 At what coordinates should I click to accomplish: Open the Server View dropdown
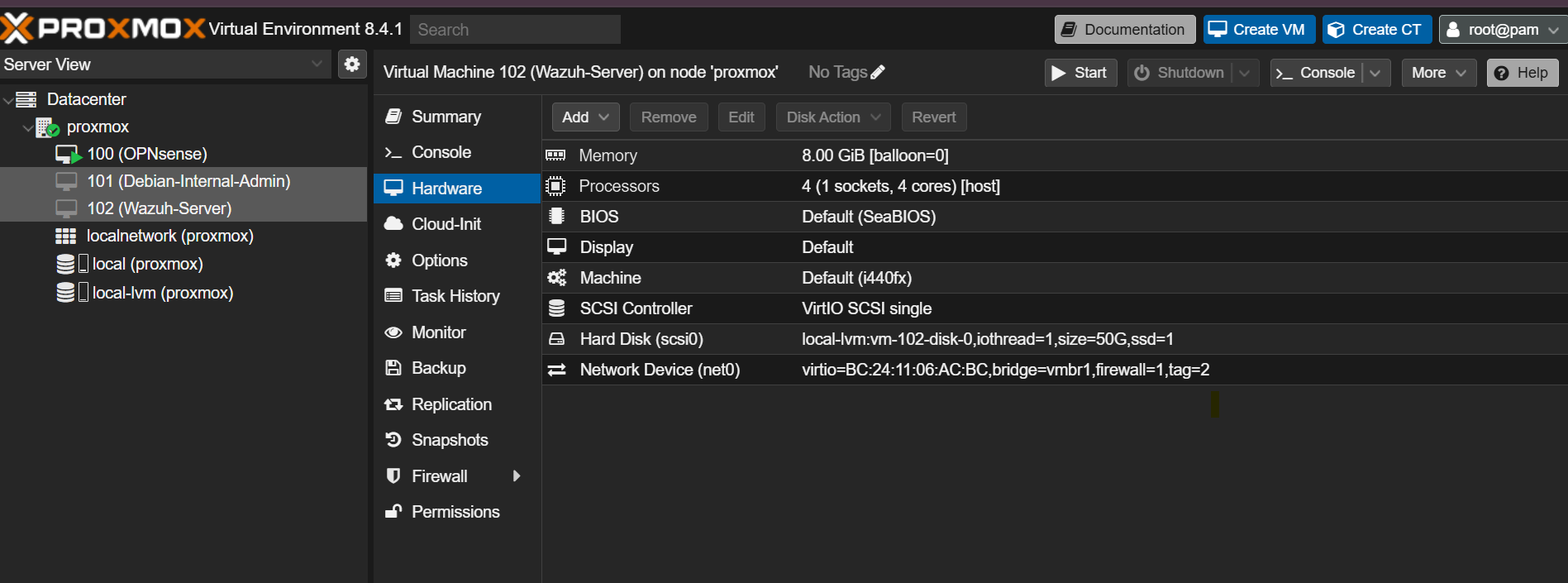[165, 65]
